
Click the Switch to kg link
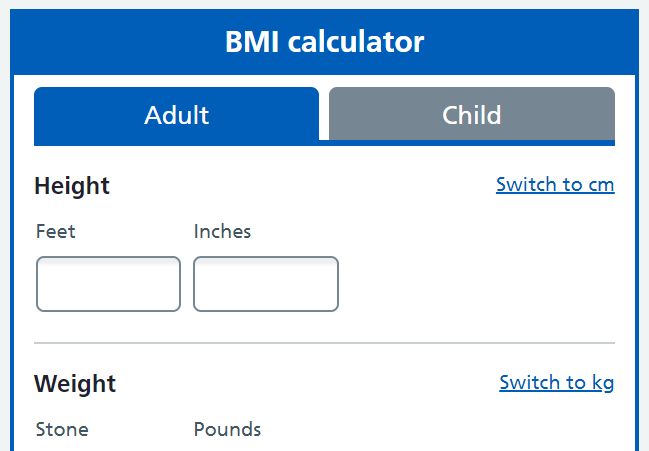coord(556,383)
